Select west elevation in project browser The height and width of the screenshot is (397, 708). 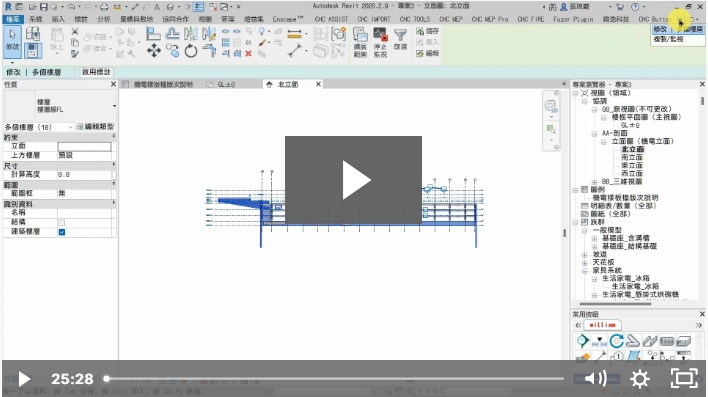click(632, 173)
